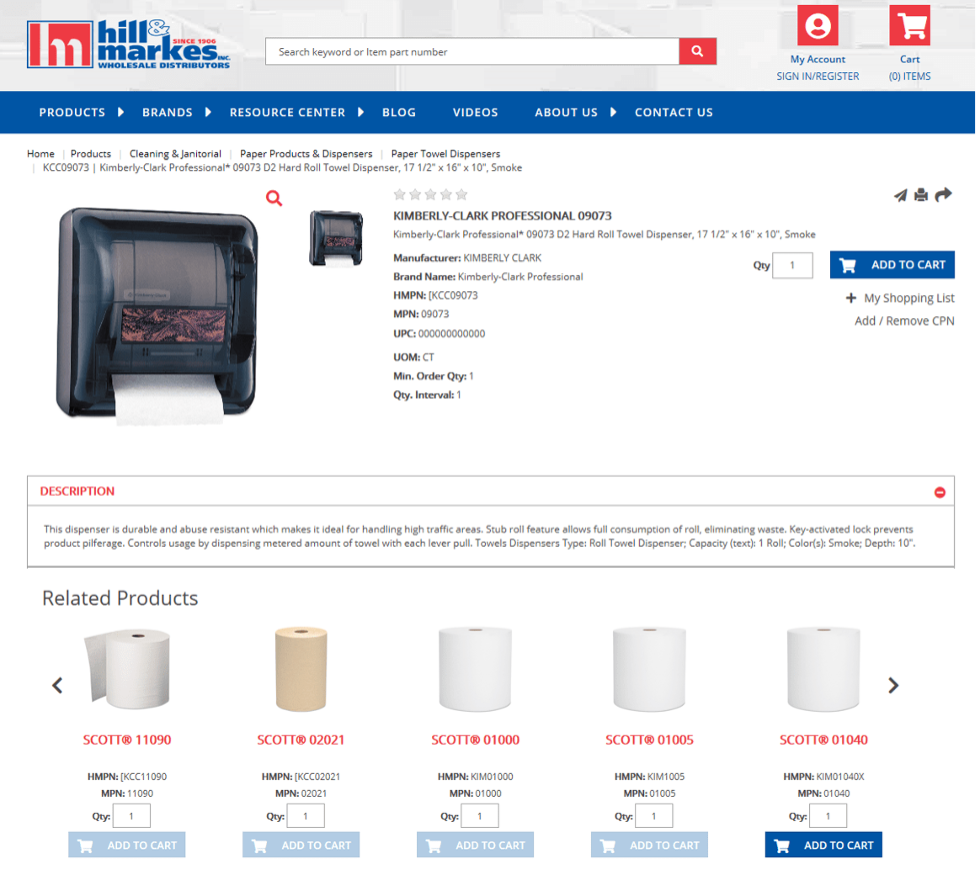The width and height of the screenshot is (979, 877).
Task: Expand the About Us menu arrow
Action: [615, 112]
